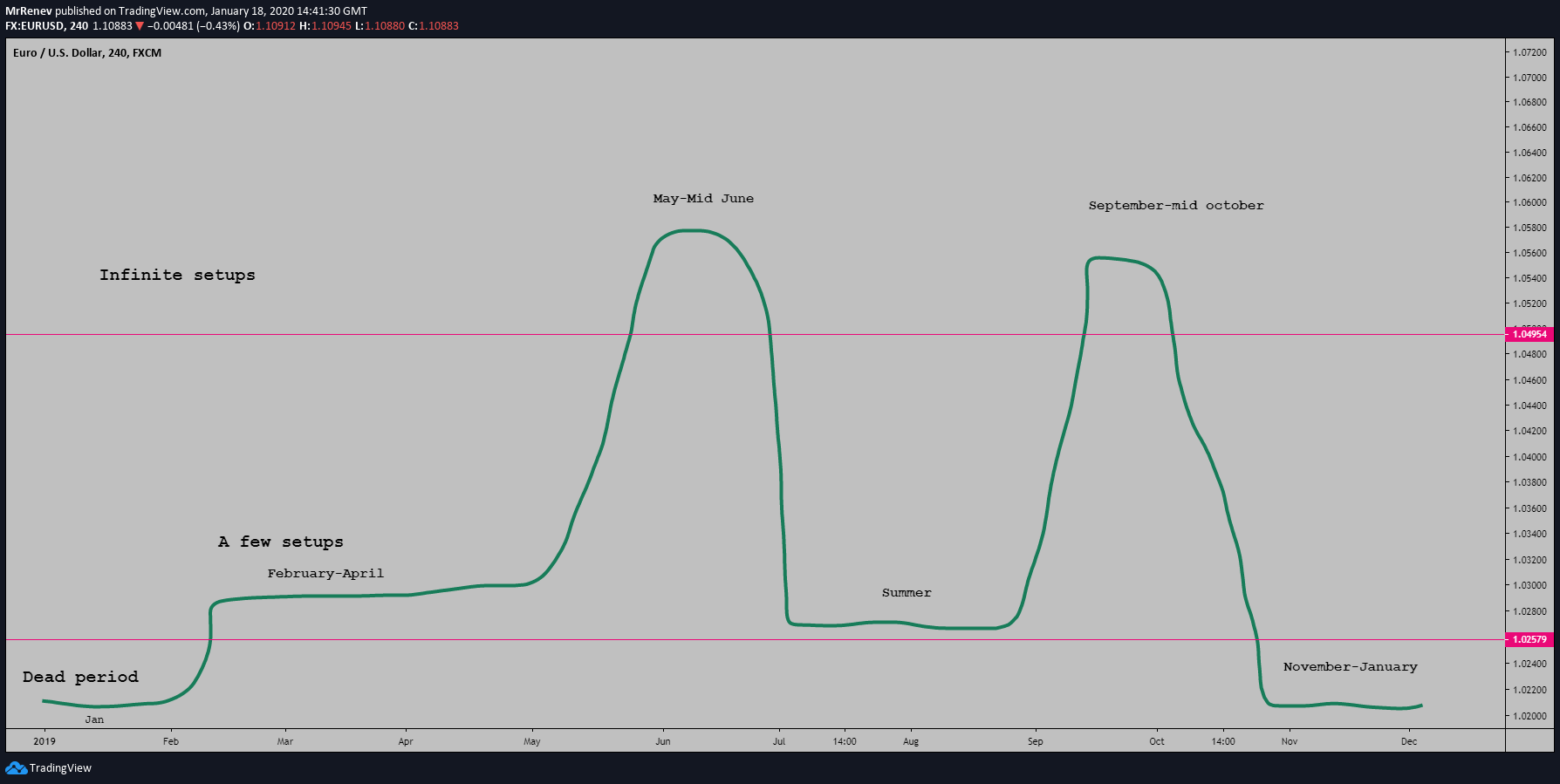Click the Sep time axis label
The image size is (1560, 784).
[1036, 741]
